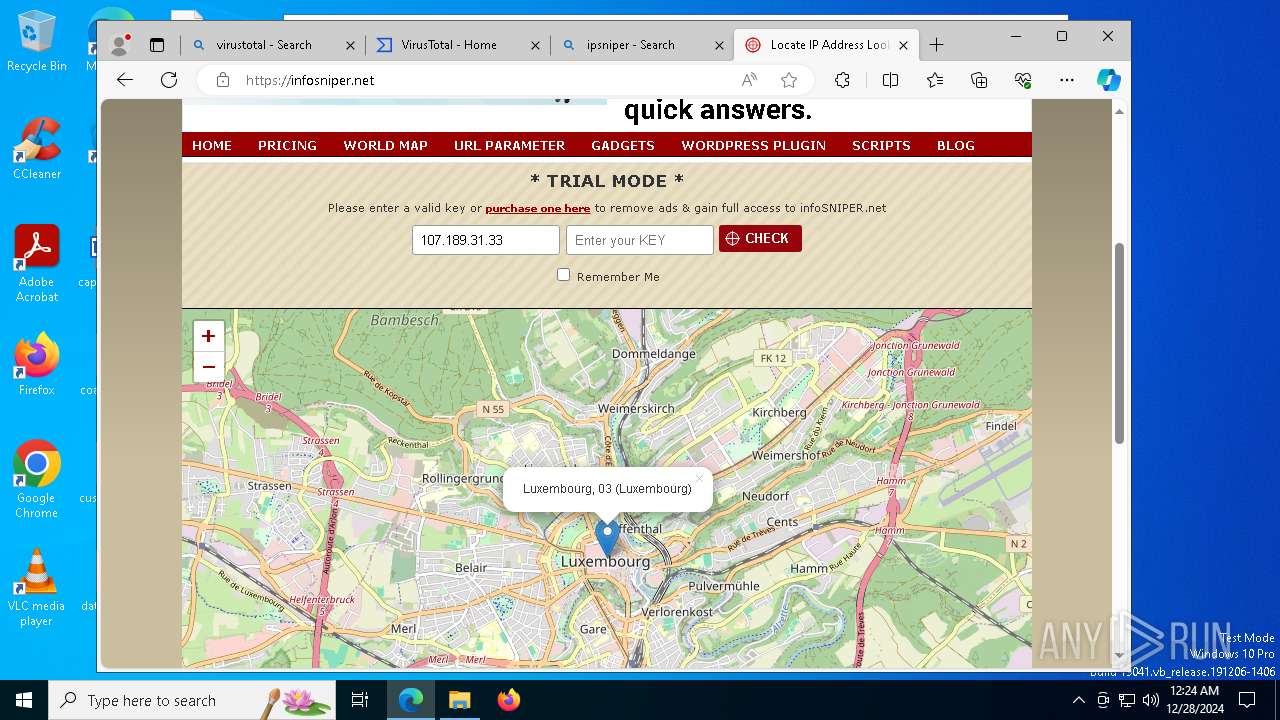This screenshot has height=720, width=1280.
Task: Open CCleaner desktop icon
Action: coord(36,150)
